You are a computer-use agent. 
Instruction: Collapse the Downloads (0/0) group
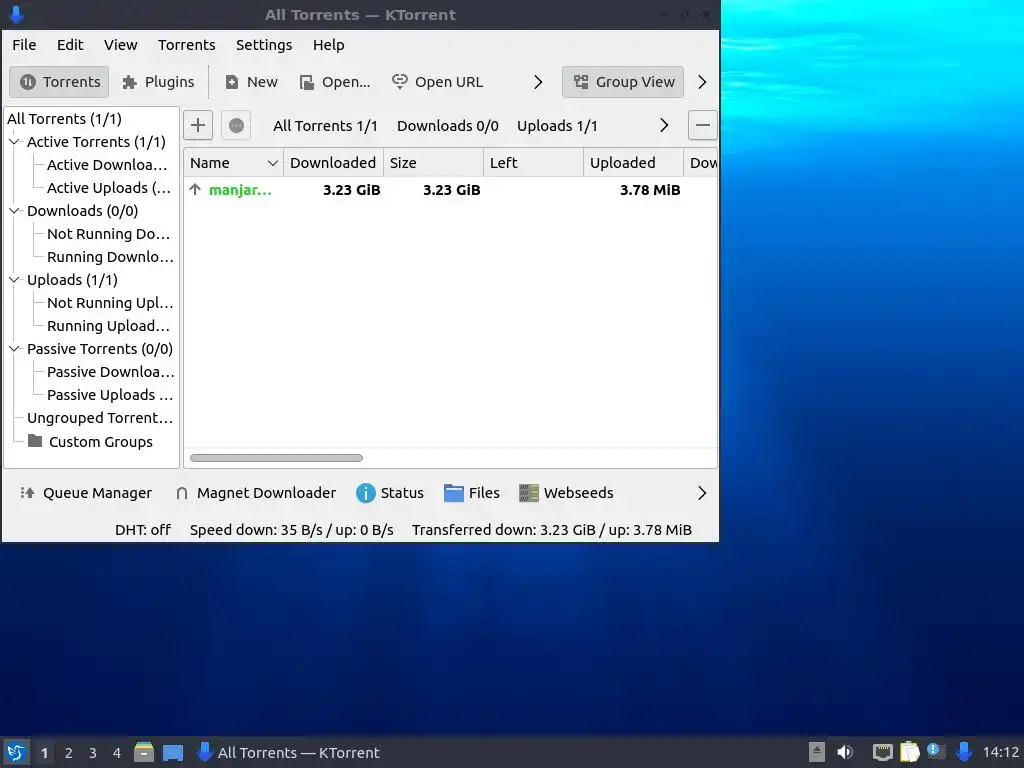[x=14, y=211]
